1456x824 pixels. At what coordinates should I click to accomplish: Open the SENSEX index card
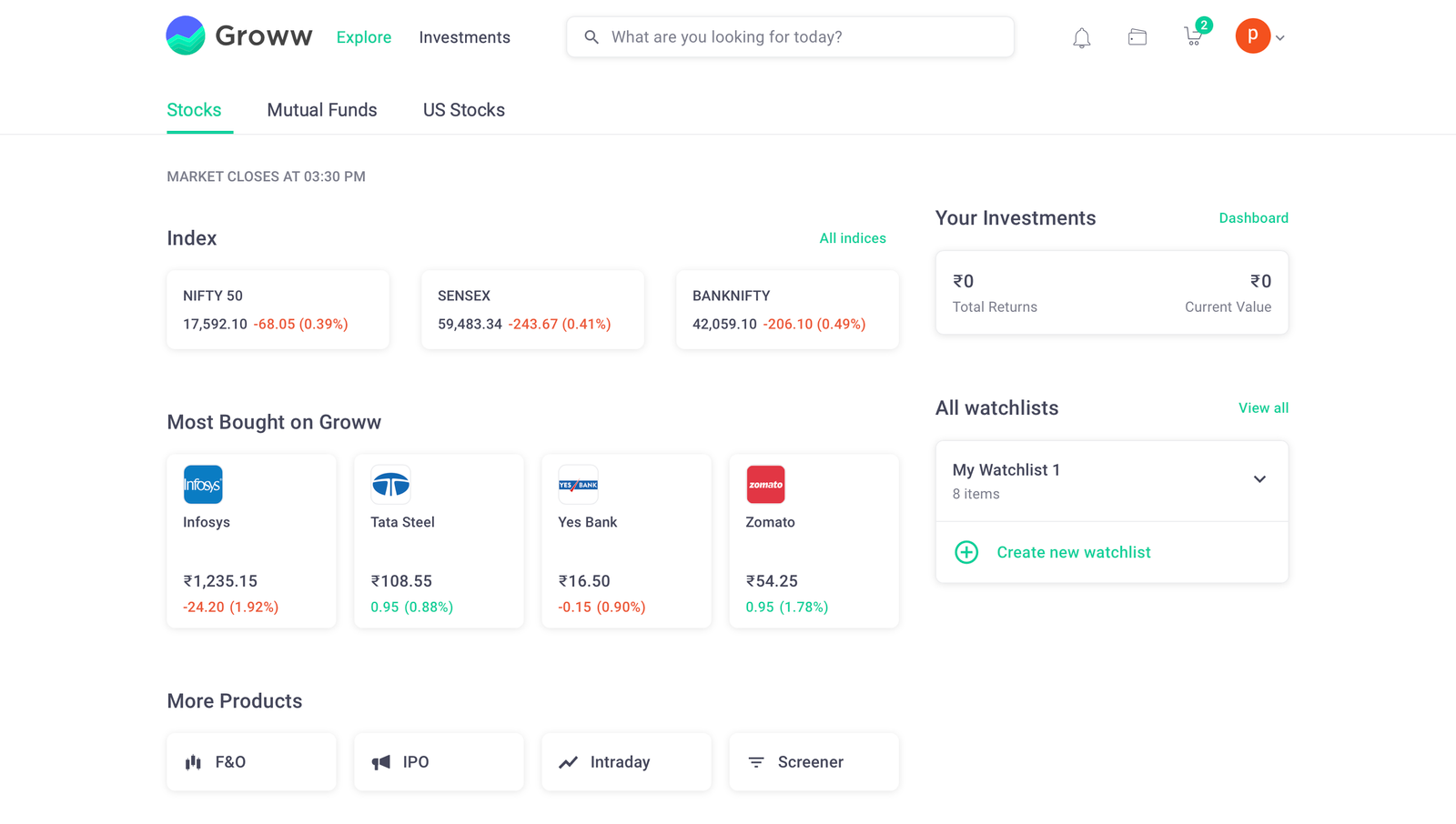[532, 309]
